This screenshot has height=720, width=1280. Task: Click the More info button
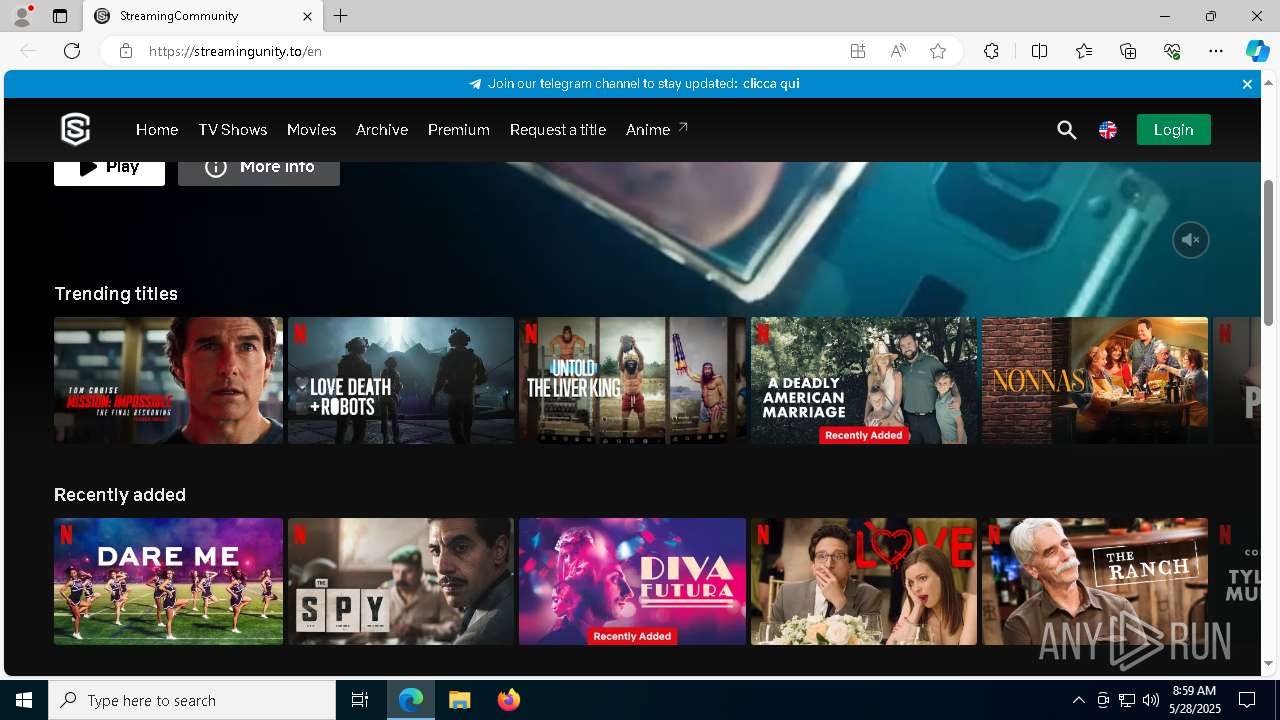click(259, 173)
